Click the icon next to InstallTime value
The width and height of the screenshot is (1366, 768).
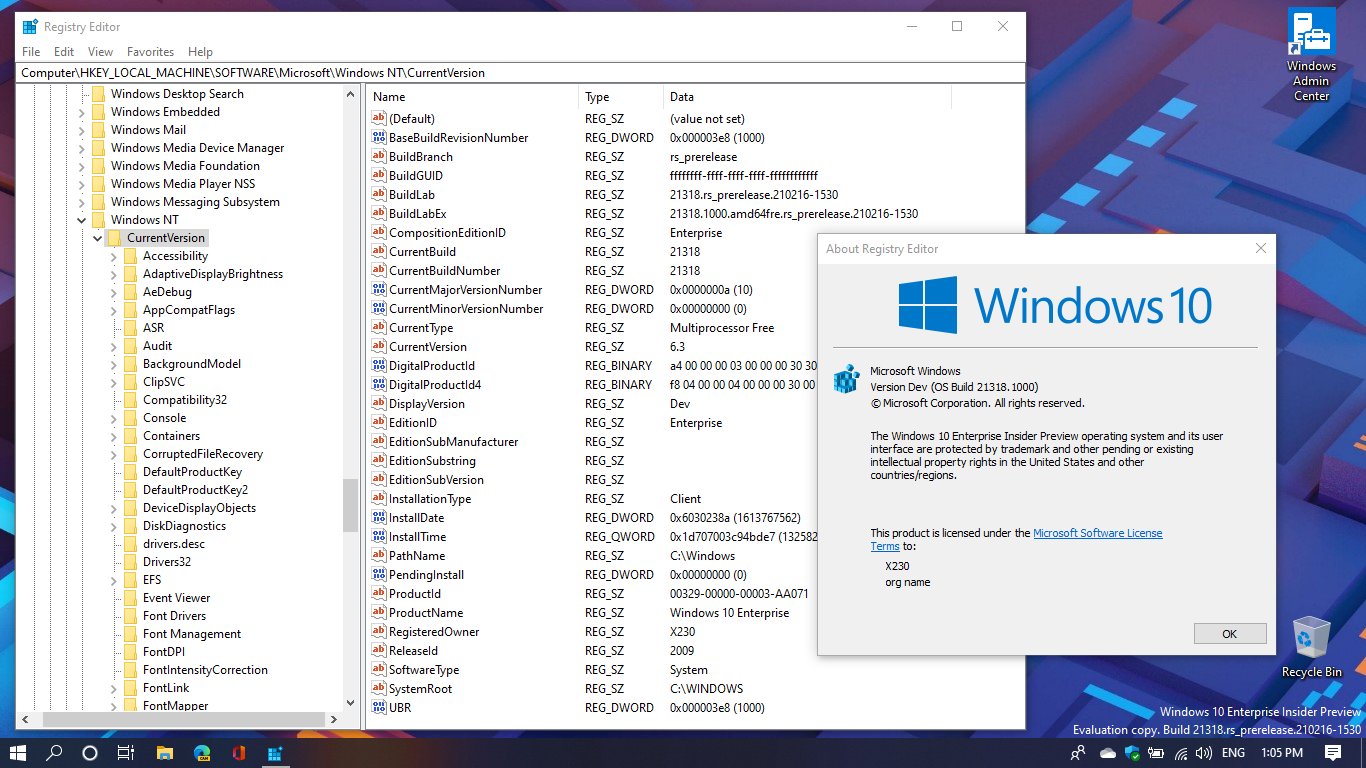(x=378, y=537)
